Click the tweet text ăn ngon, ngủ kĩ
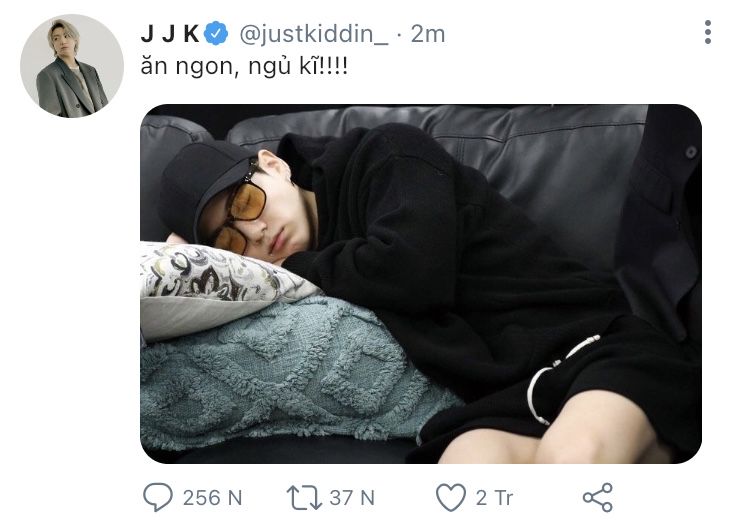Viewport: 750px width, 525px height. [x=244, y=66]
